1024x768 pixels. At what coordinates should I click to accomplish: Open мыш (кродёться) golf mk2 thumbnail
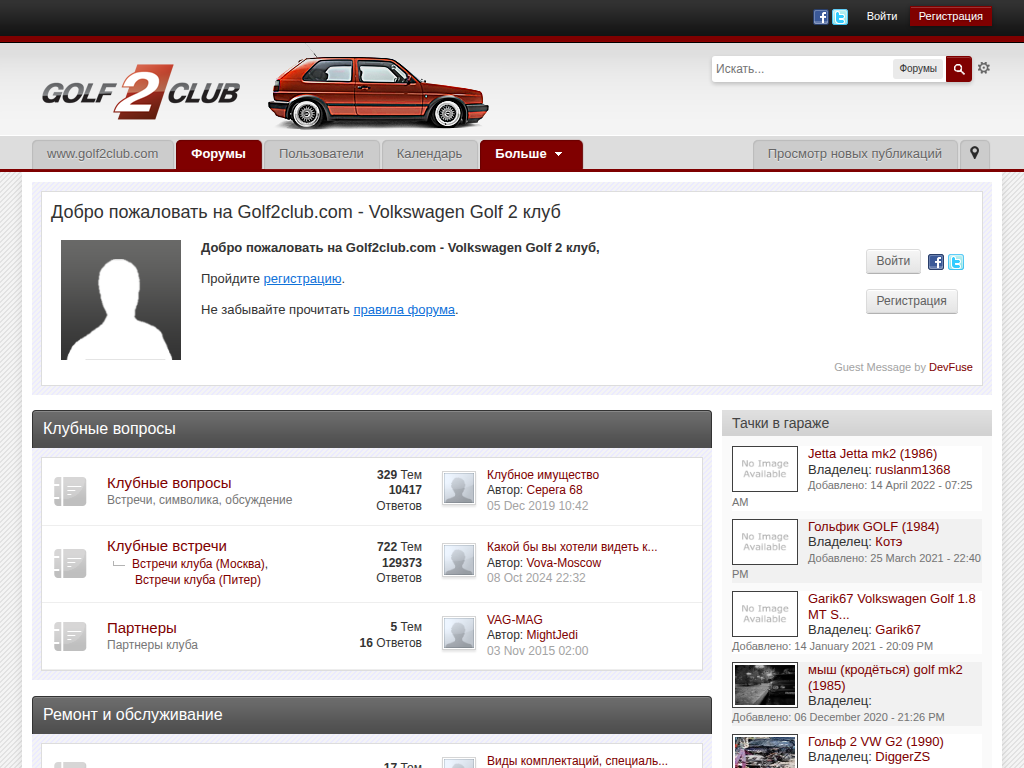(x=765, y=685)
